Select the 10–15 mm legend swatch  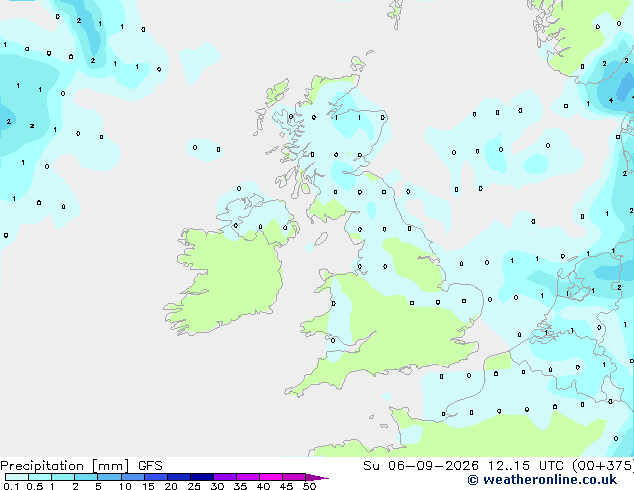point(132,477)
